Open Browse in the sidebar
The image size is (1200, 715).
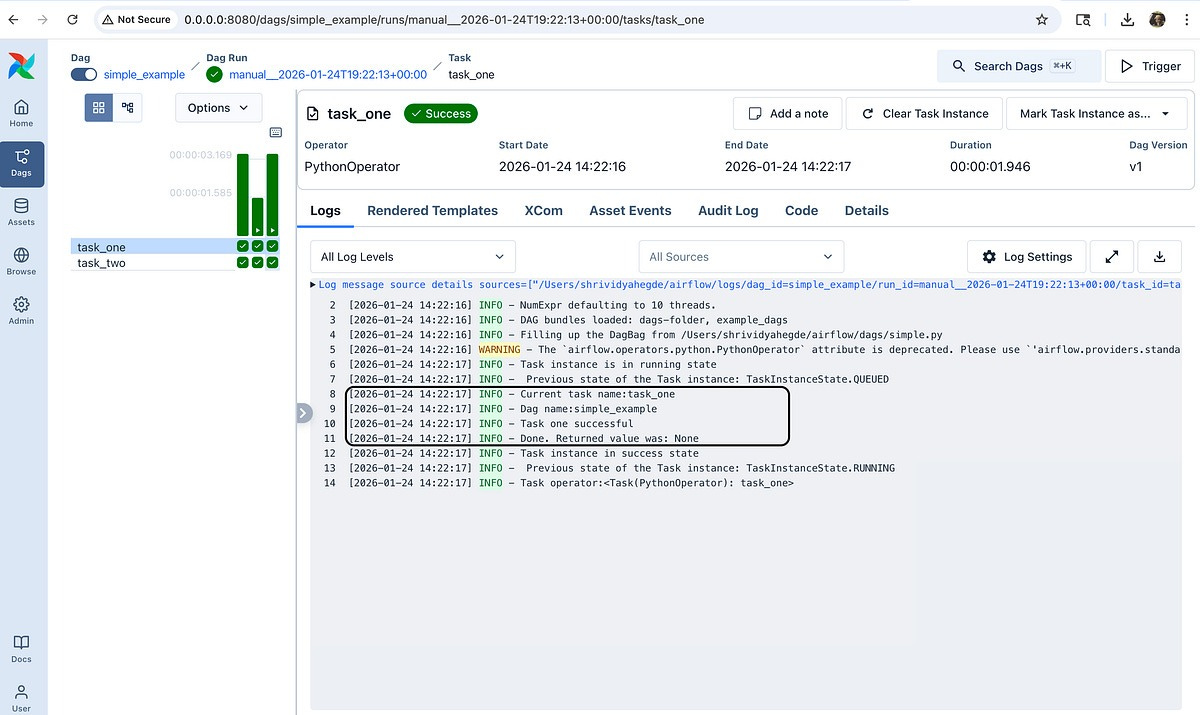(x=21, y=261)
